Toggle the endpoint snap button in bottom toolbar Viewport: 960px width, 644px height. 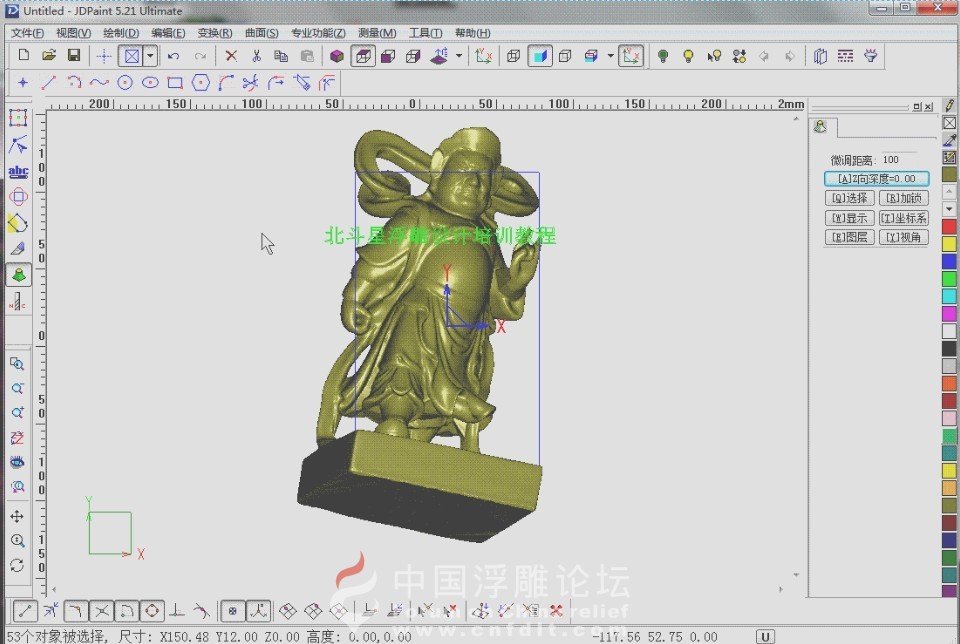[25, 610]
